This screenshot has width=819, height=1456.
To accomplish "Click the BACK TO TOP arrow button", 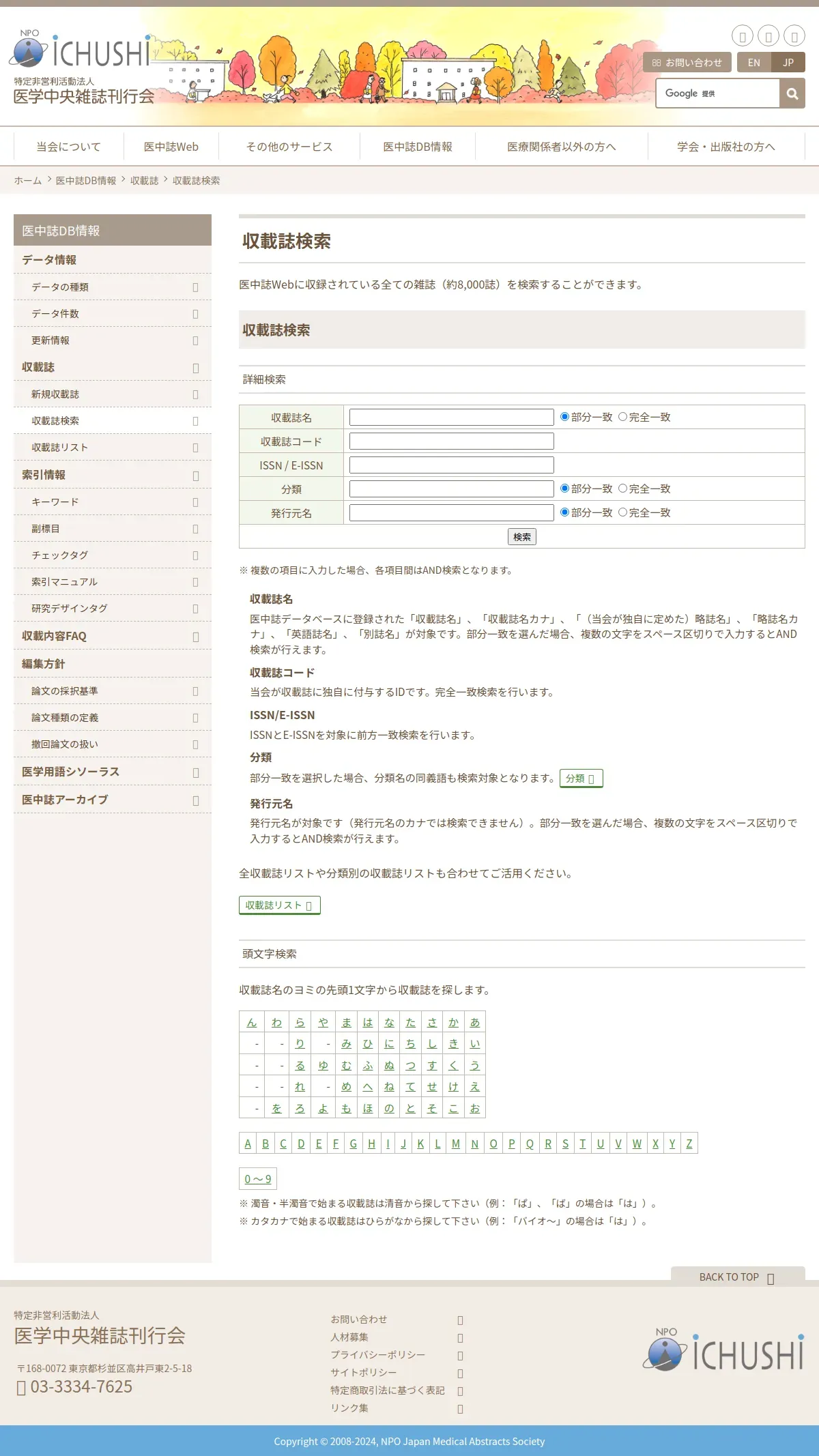I will tap(738, 1277).
